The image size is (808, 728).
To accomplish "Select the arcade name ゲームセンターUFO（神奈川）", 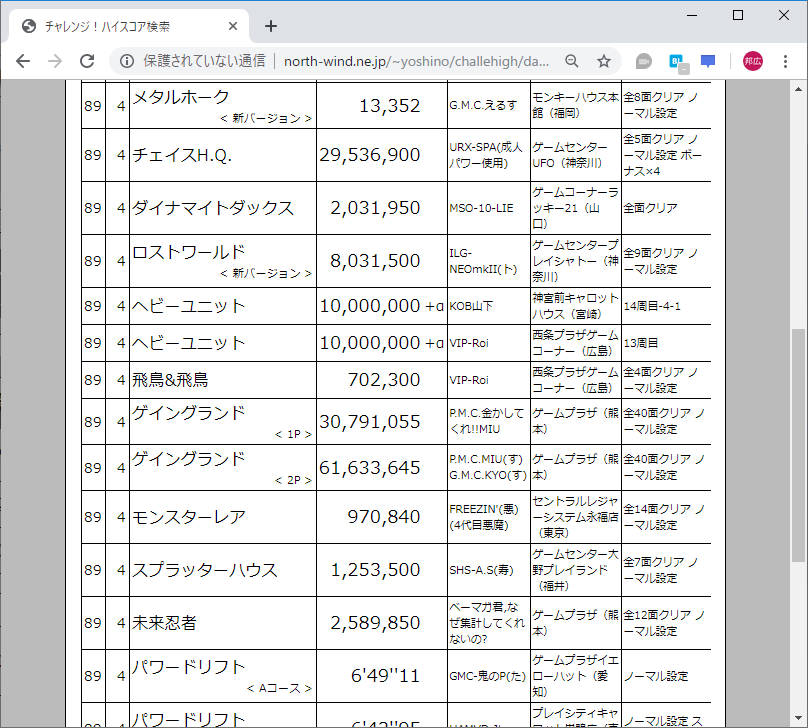I will coord(570,155).
